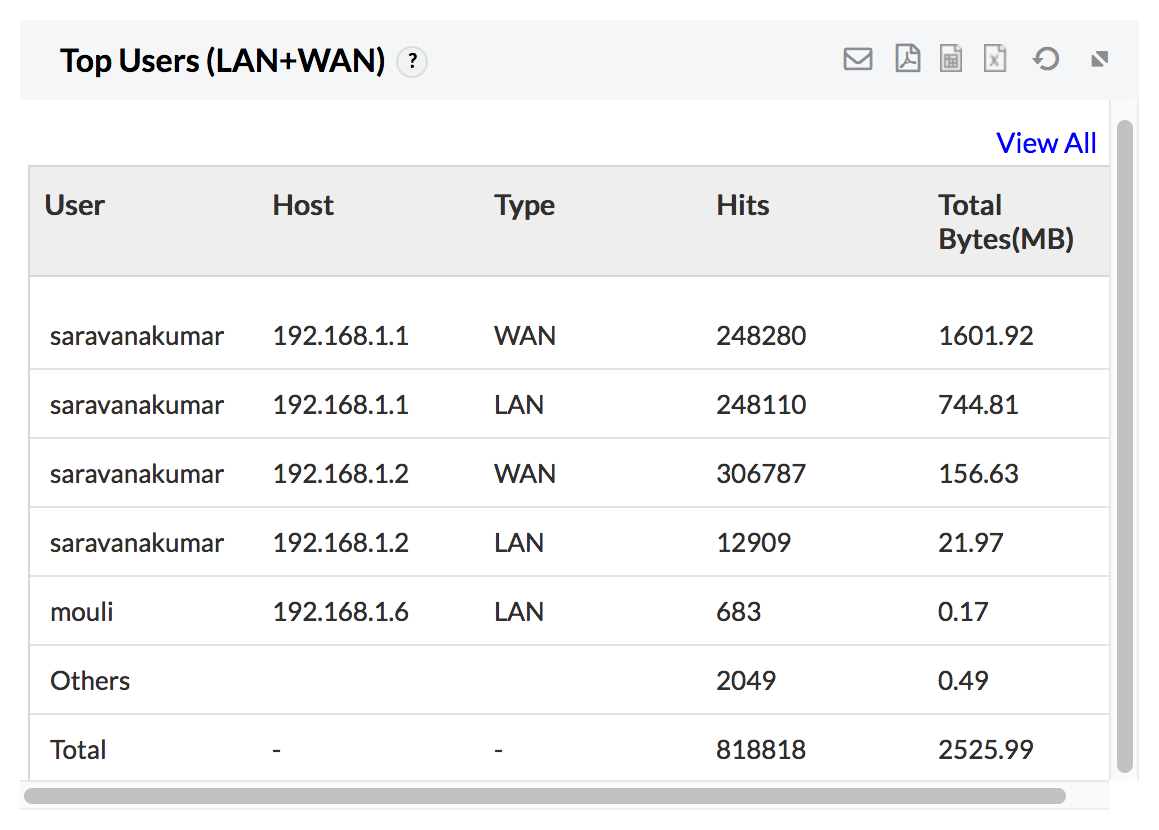Open help icon beside Top Users title
The image size is (1159, 830).
(x=411, y=63)
